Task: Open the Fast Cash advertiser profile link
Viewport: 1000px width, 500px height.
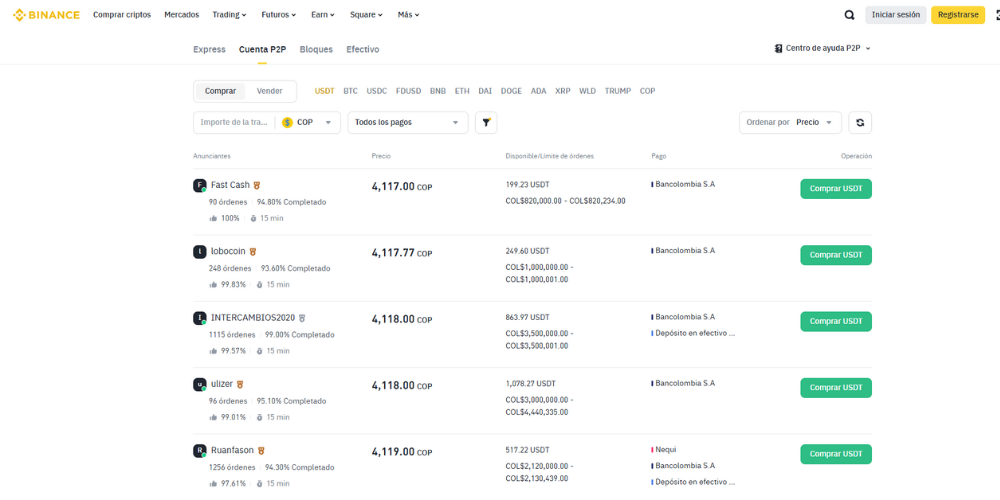Action: click(x=230, y=185)
